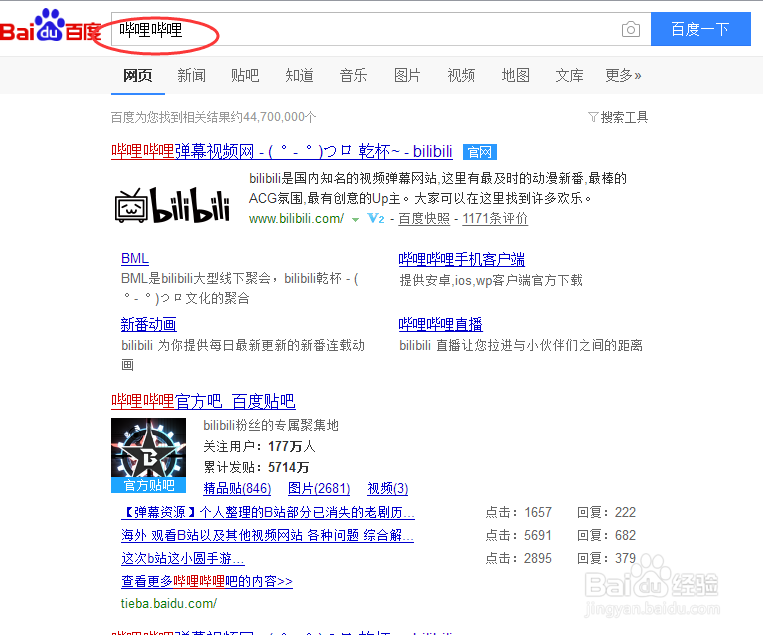Click text bilibili粉丝的专属聚集地
Screen dimensions: 763x635
tap(271, 425)
